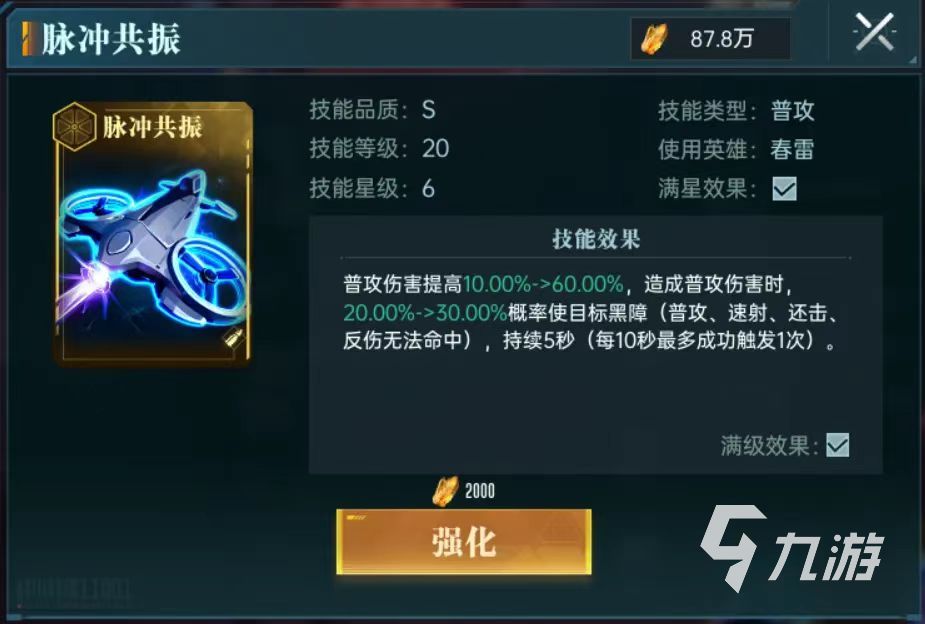Click the 强化 upgrade button

[464, 541]
